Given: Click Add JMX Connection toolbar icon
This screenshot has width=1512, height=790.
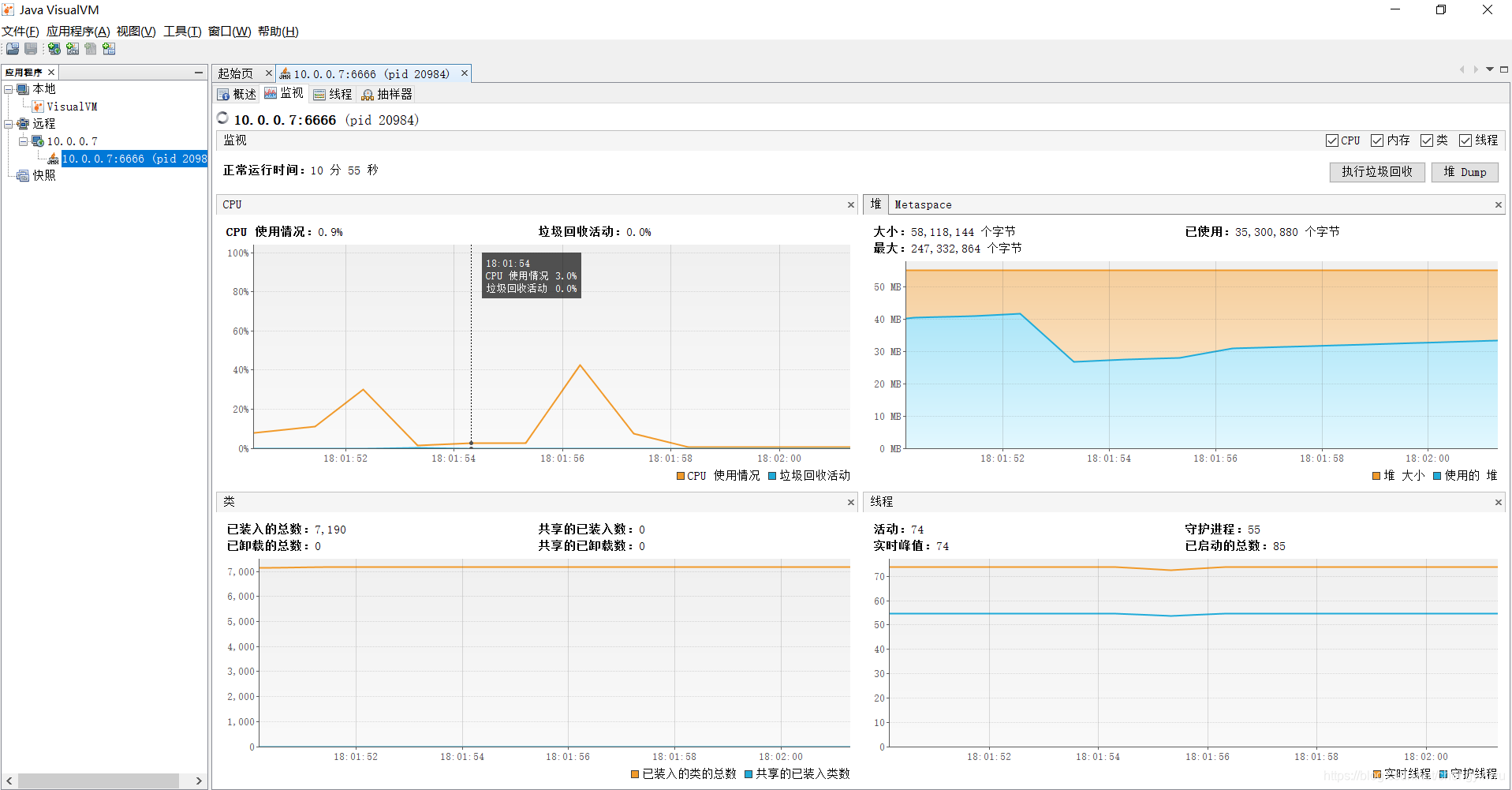Looking at the screenshot, I should coord(73,49).
